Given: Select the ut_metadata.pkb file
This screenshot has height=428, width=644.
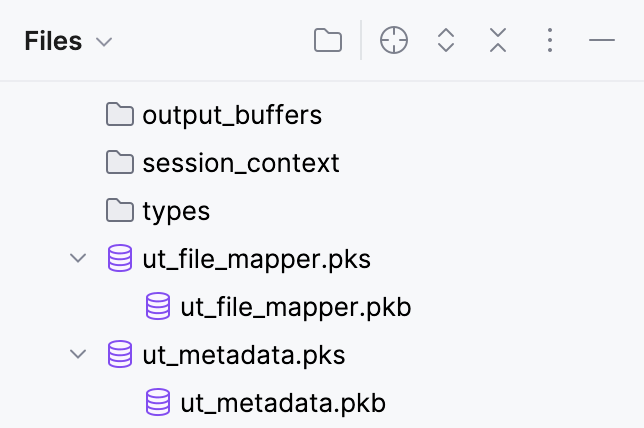Looking at the screenshot, I should pyautogui.click(x=283, y=403).
